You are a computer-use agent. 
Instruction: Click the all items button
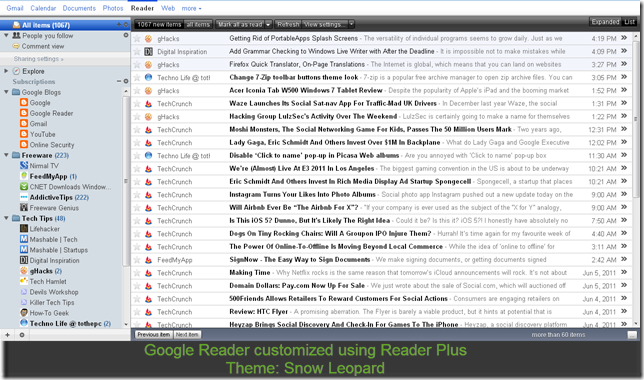click(198, 25)
